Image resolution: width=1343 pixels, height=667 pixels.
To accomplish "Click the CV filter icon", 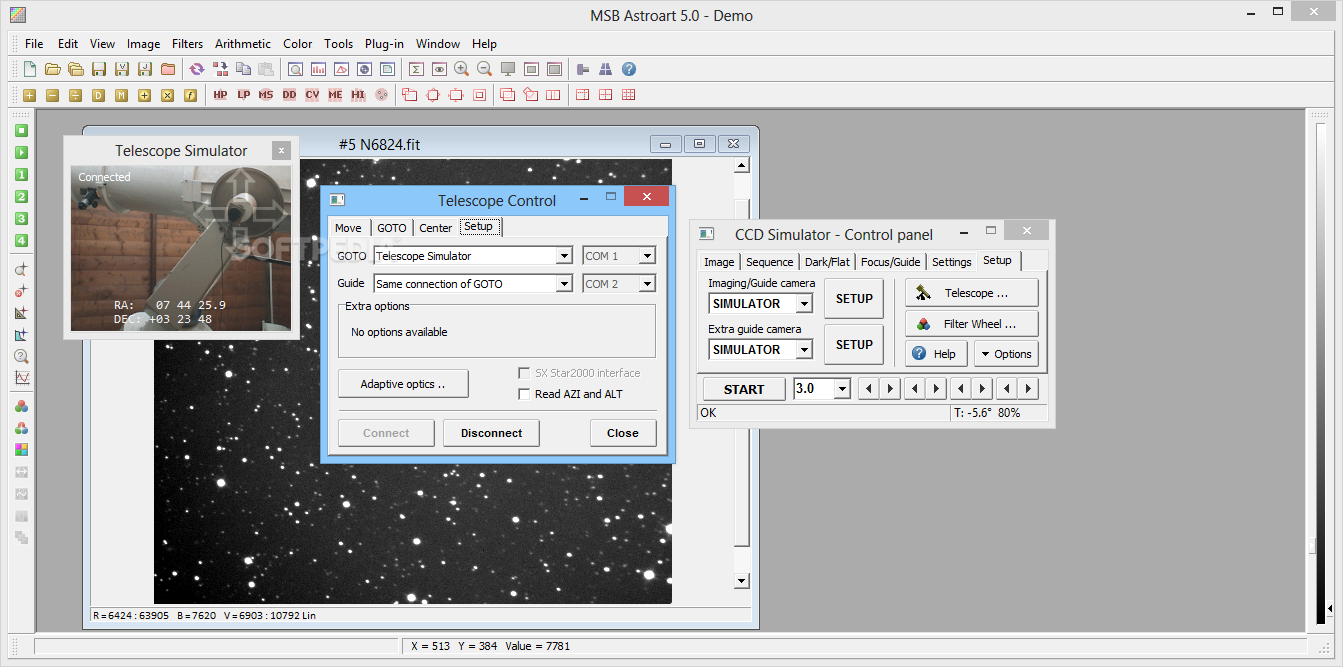I will 312,95.
